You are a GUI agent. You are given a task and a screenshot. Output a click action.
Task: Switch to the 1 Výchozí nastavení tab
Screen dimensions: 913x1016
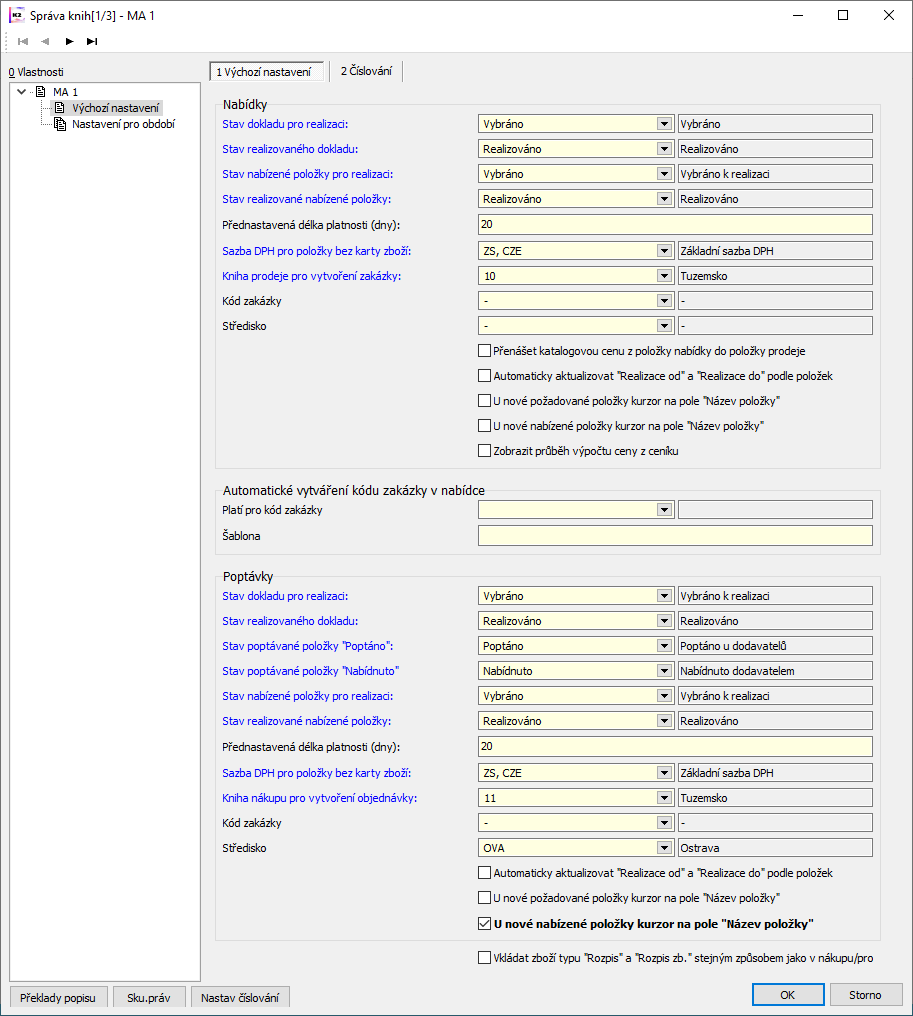(x=266, y=71)
